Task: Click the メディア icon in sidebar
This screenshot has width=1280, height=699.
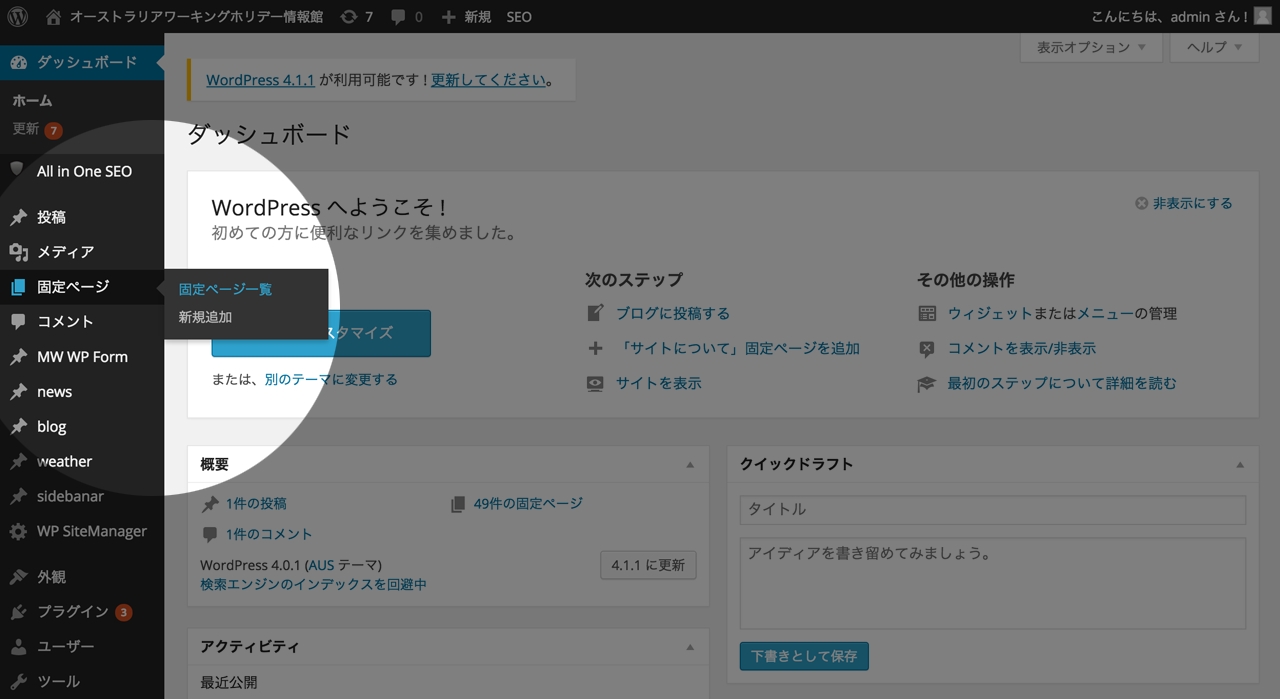Action: [x=18, y=252]
